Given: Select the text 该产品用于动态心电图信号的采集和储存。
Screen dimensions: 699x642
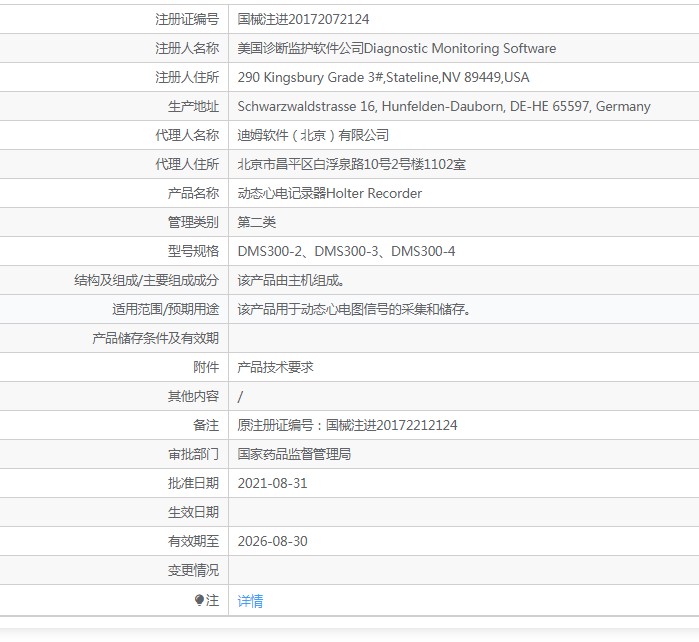Looking at the screenshot, I should pyautogui.click(x=354, y=309).
